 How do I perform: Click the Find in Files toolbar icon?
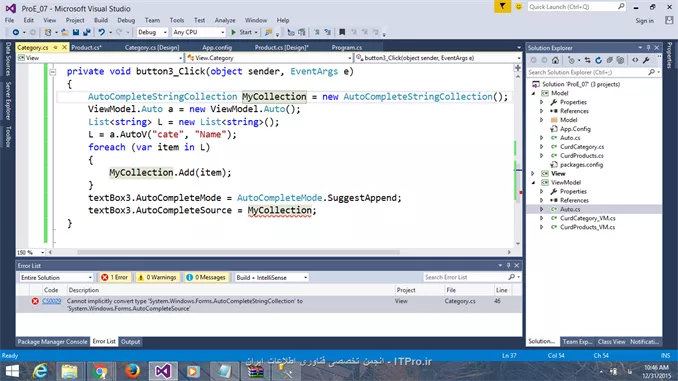(269, 32)
